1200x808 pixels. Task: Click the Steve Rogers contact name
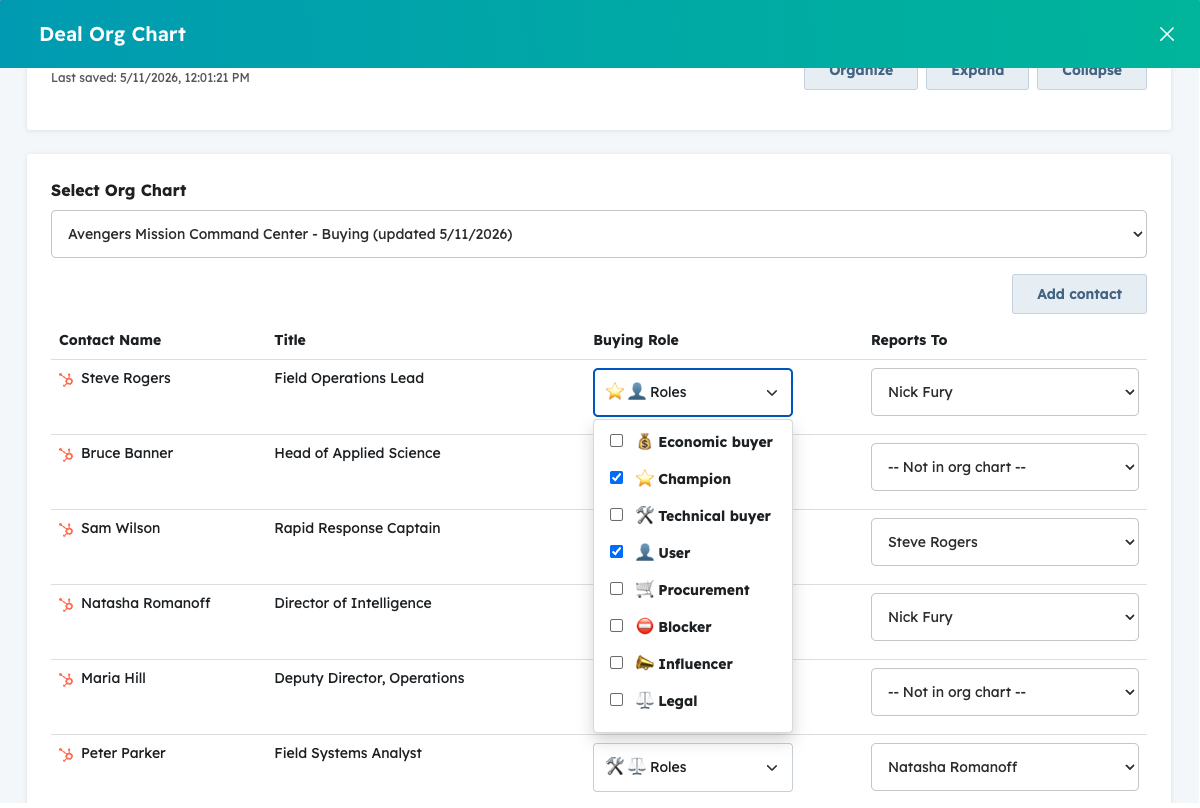click(126, 378)
